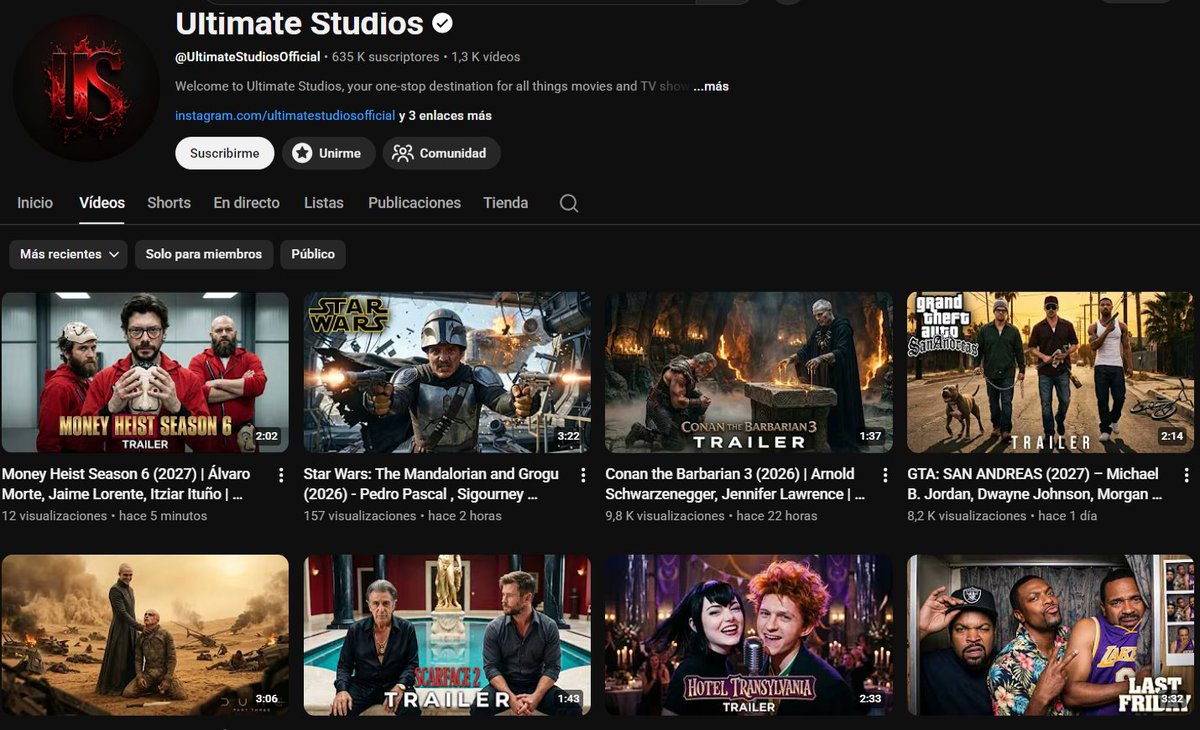Click the 'y 3 enlaces más' link

pos(445,116)
